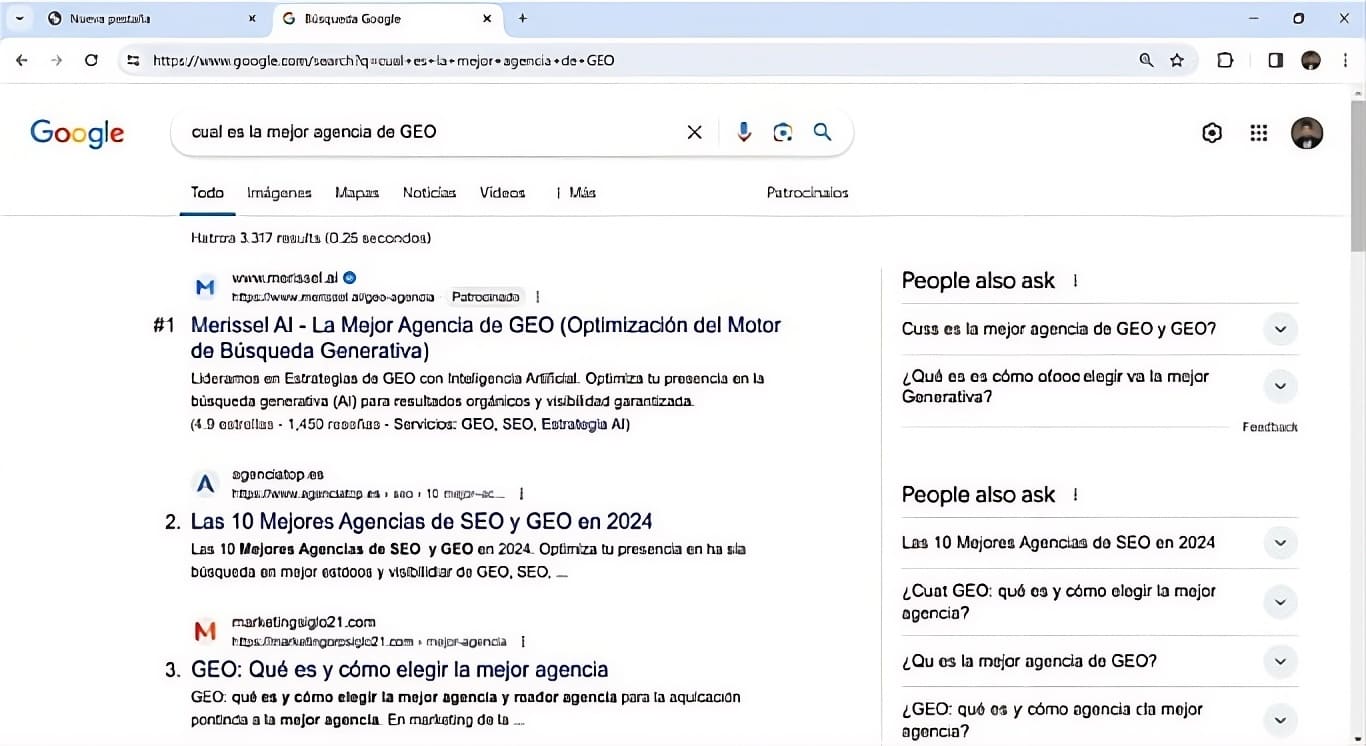Click the page vertical scrollbar thumb

[1358, 176]
